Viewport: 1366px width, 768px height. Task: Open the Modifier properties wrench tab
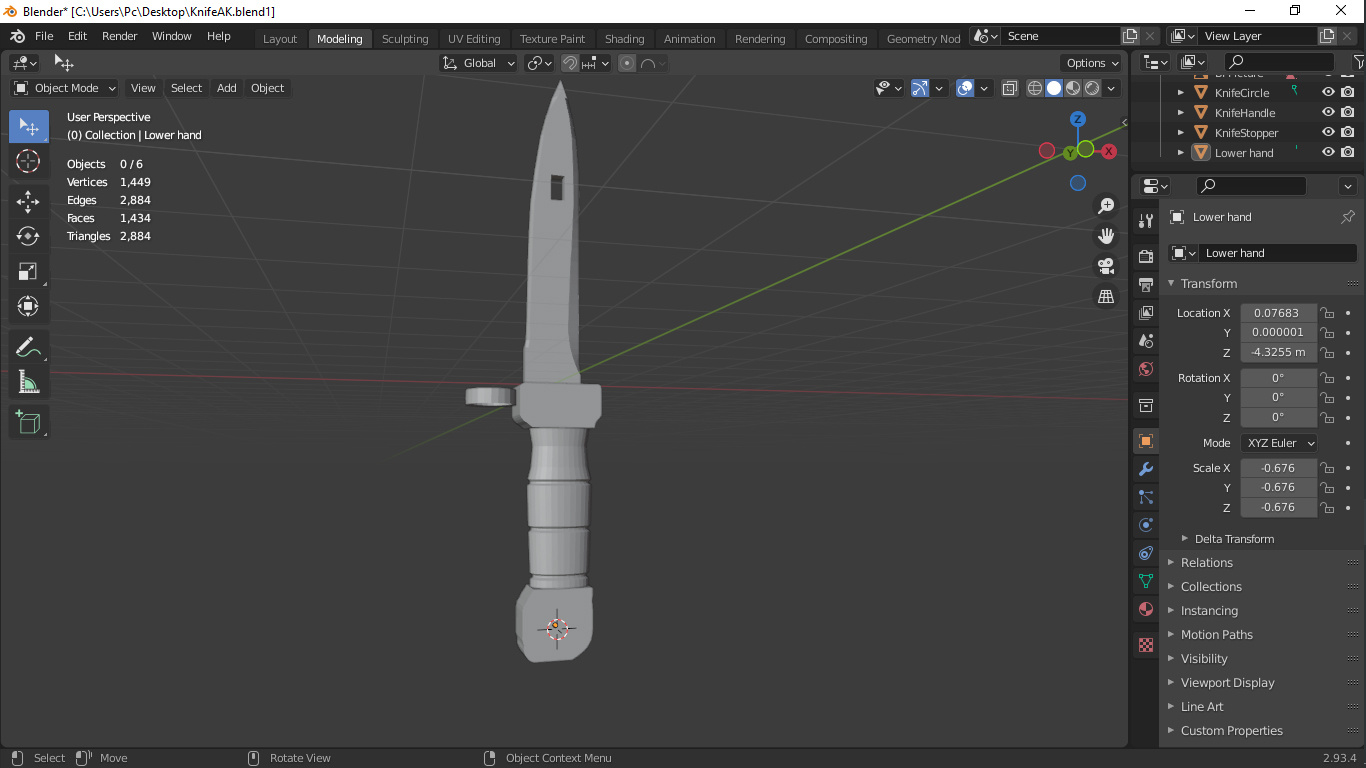pyautogui.click(x=1146, y=469)
